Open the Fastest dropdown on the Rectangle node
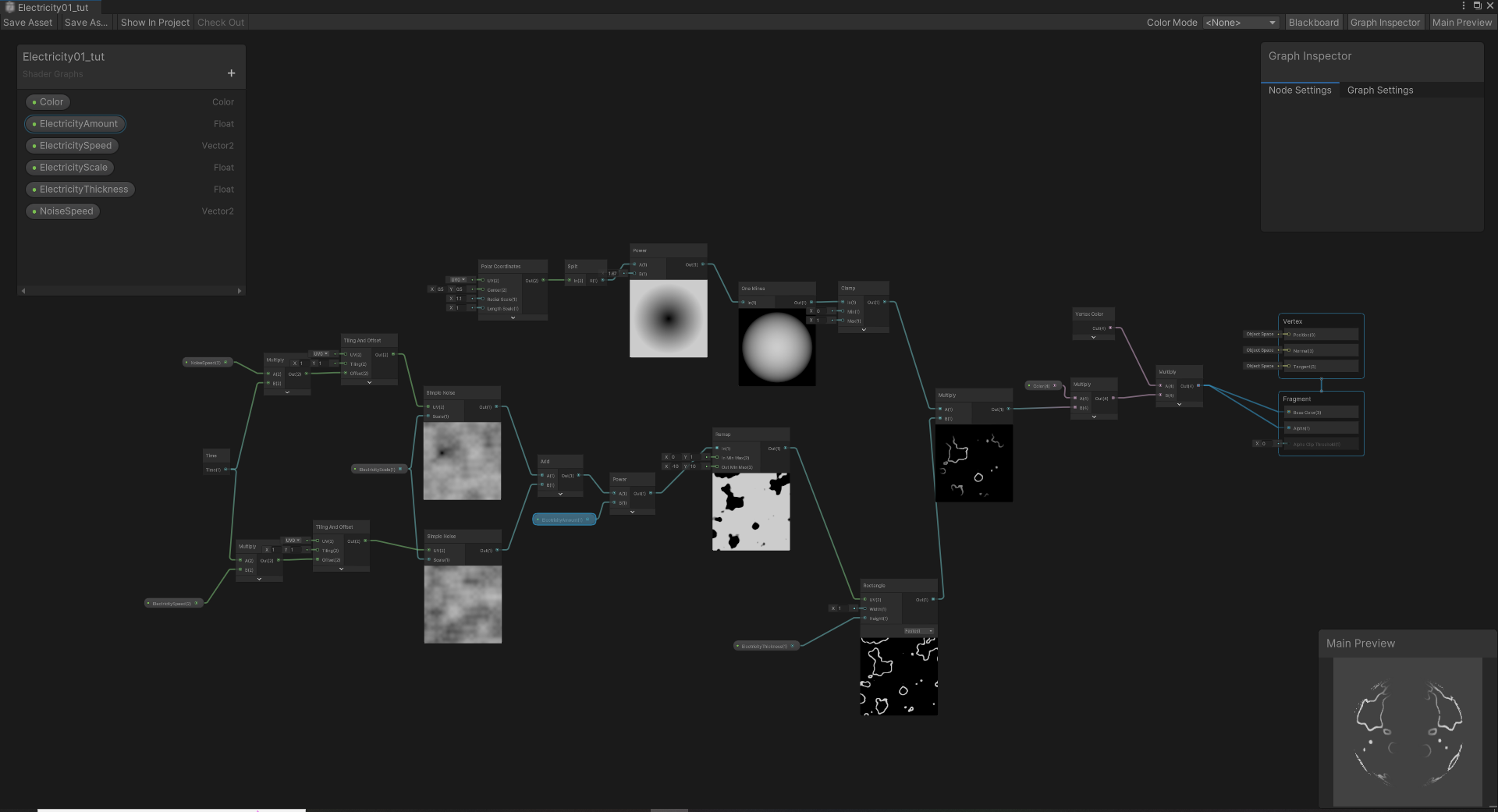Viewport: 1498px width, 812px height. (x=918, y=630)
